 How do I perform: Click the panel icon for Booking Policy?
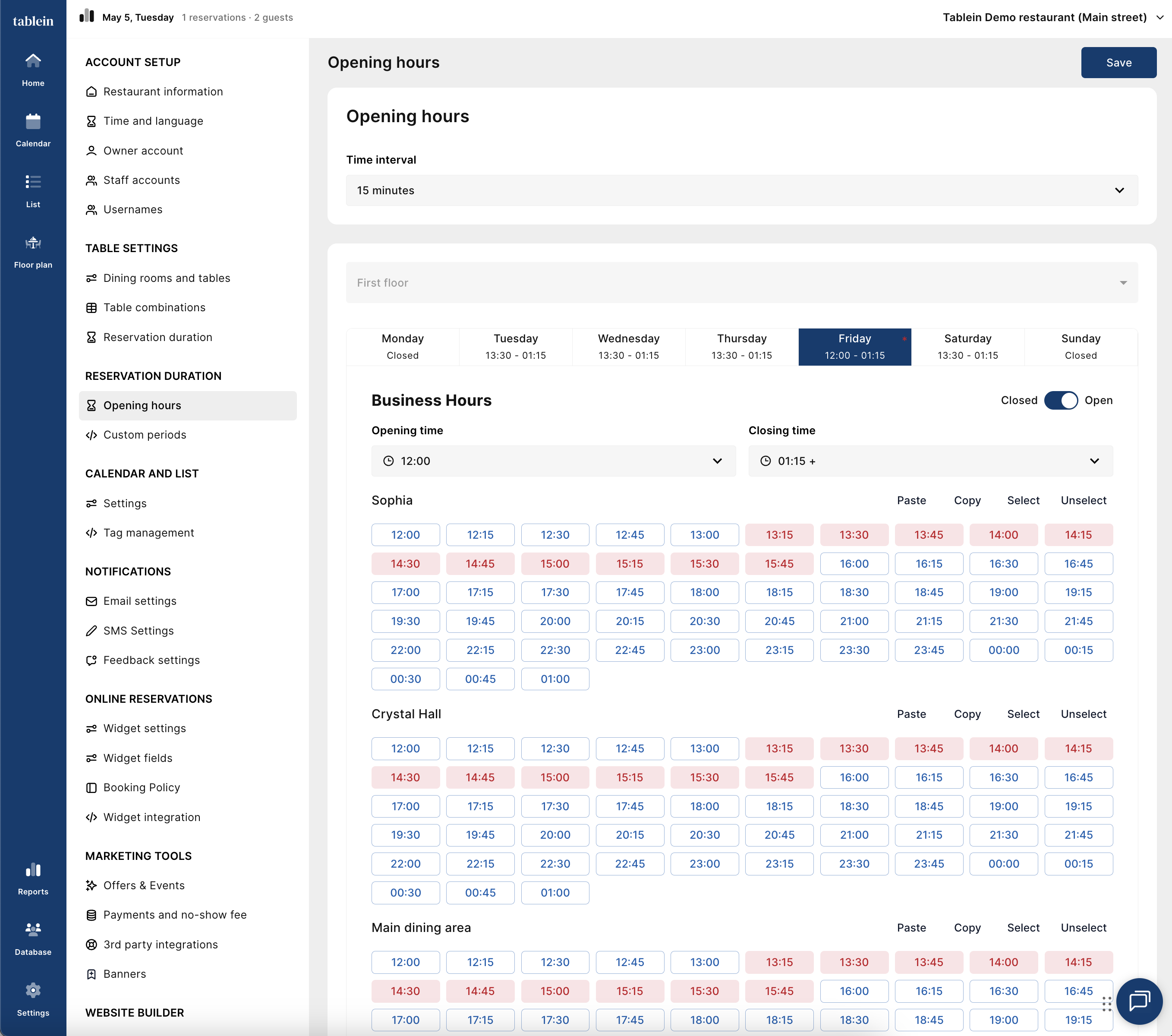click(91, 788)
